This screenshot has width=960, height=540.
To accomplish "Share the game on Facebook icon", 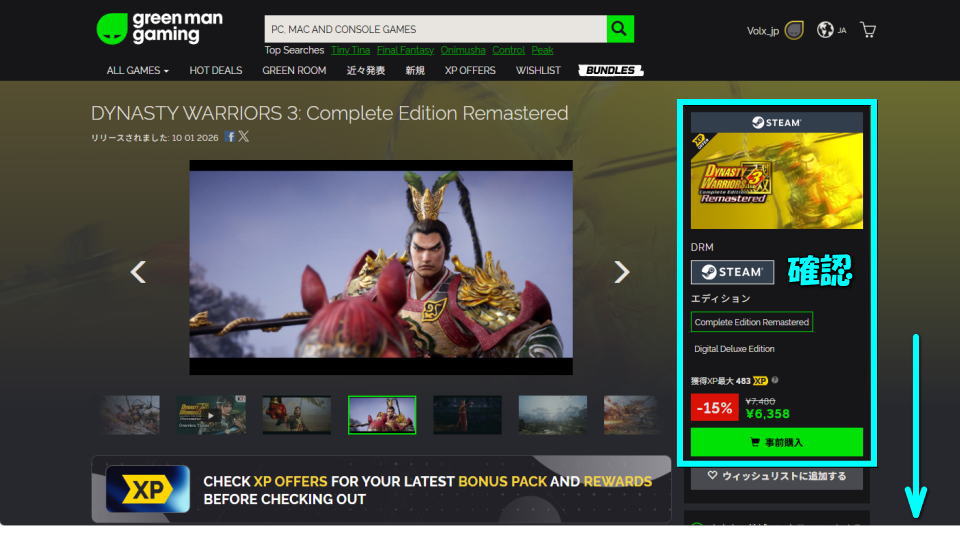I will pos(230,137).
